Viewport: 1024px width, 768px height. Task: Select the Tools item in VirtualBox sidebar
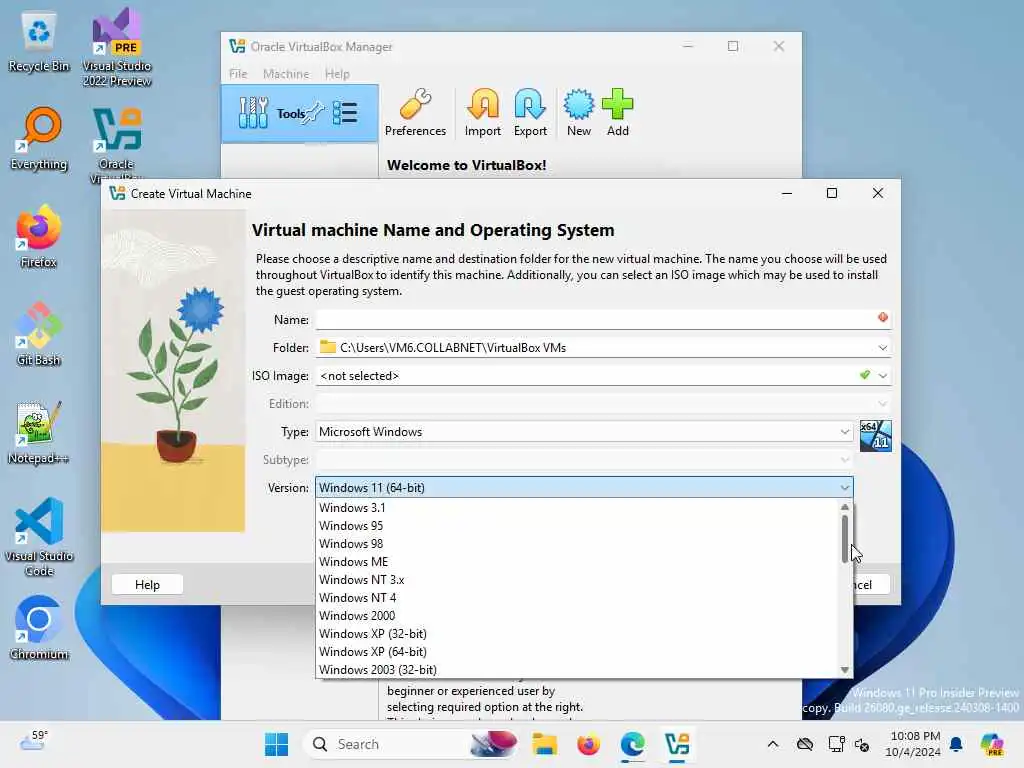click(x=300, y=113)
